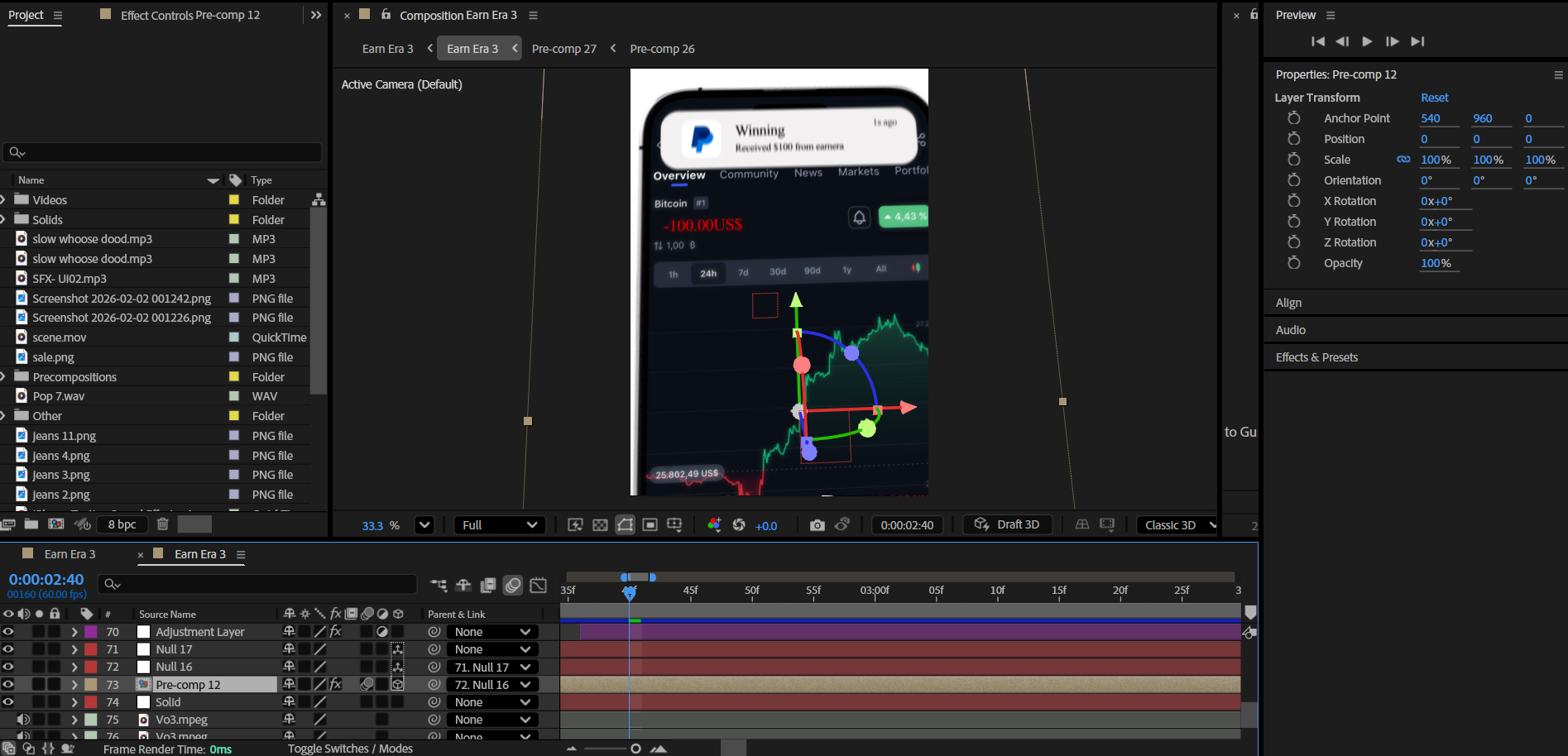Enable Motion Blur for the timeline

point(513,586)
